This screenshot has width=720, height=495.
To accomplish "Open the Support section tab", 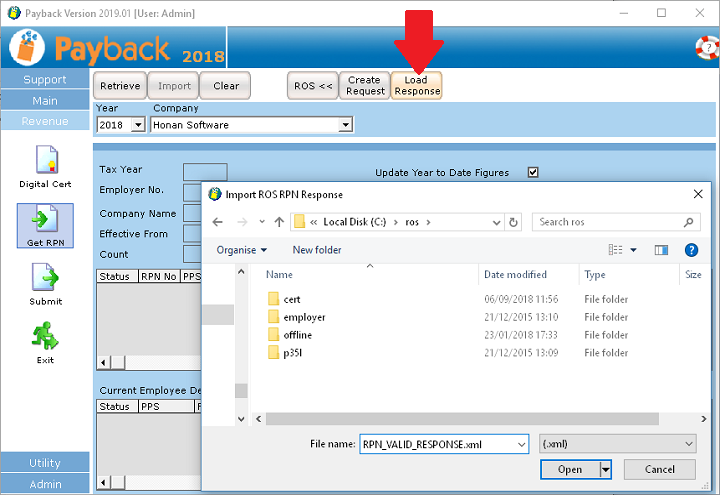I will click(x=45, y=79).
